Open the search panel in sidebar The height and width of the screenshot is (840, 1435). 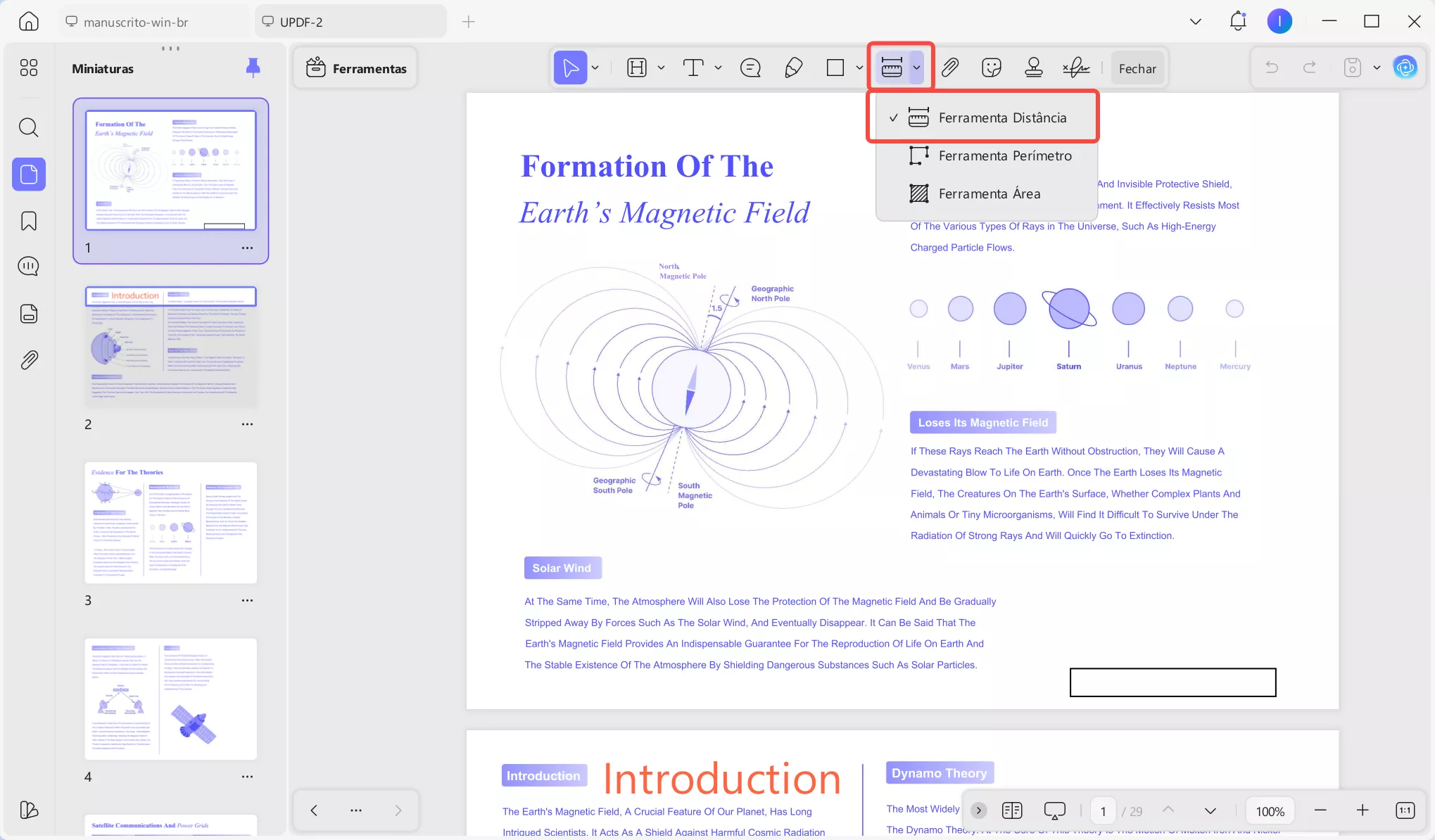click(x=29, y=127)
